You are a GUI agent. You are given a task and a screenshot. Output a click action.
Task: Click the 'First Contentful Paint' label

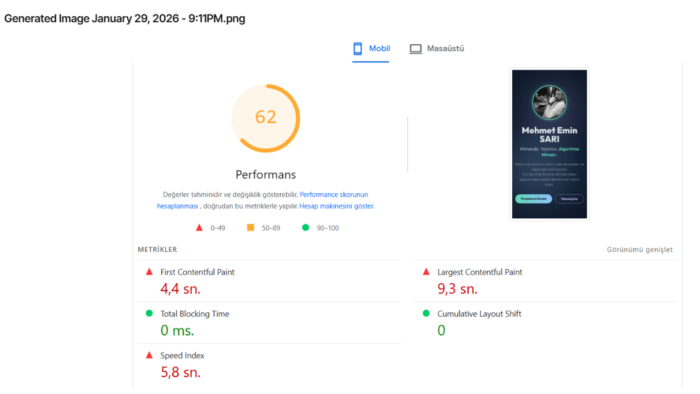[197, 272]
